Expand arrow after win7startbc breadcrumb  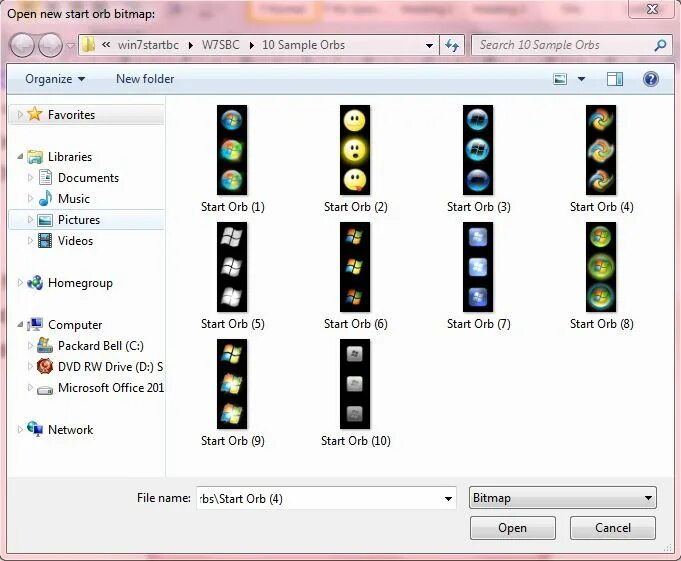pos(191,45)
